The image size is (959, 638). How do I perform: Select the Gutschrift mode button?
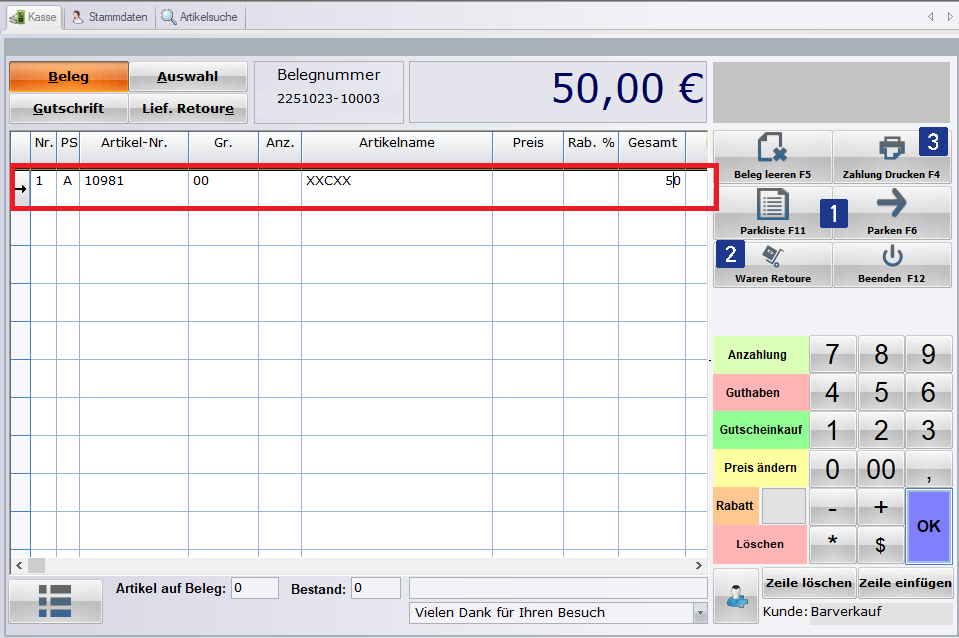[68, 108]
